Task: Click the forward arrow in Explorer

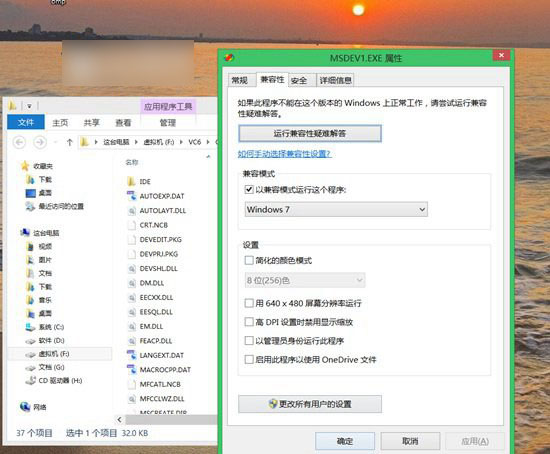Action: click(x=40, y=142)
